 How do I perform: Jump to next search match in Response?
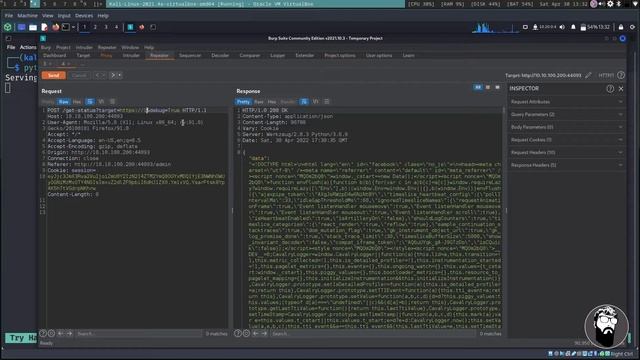coord(264,333)
